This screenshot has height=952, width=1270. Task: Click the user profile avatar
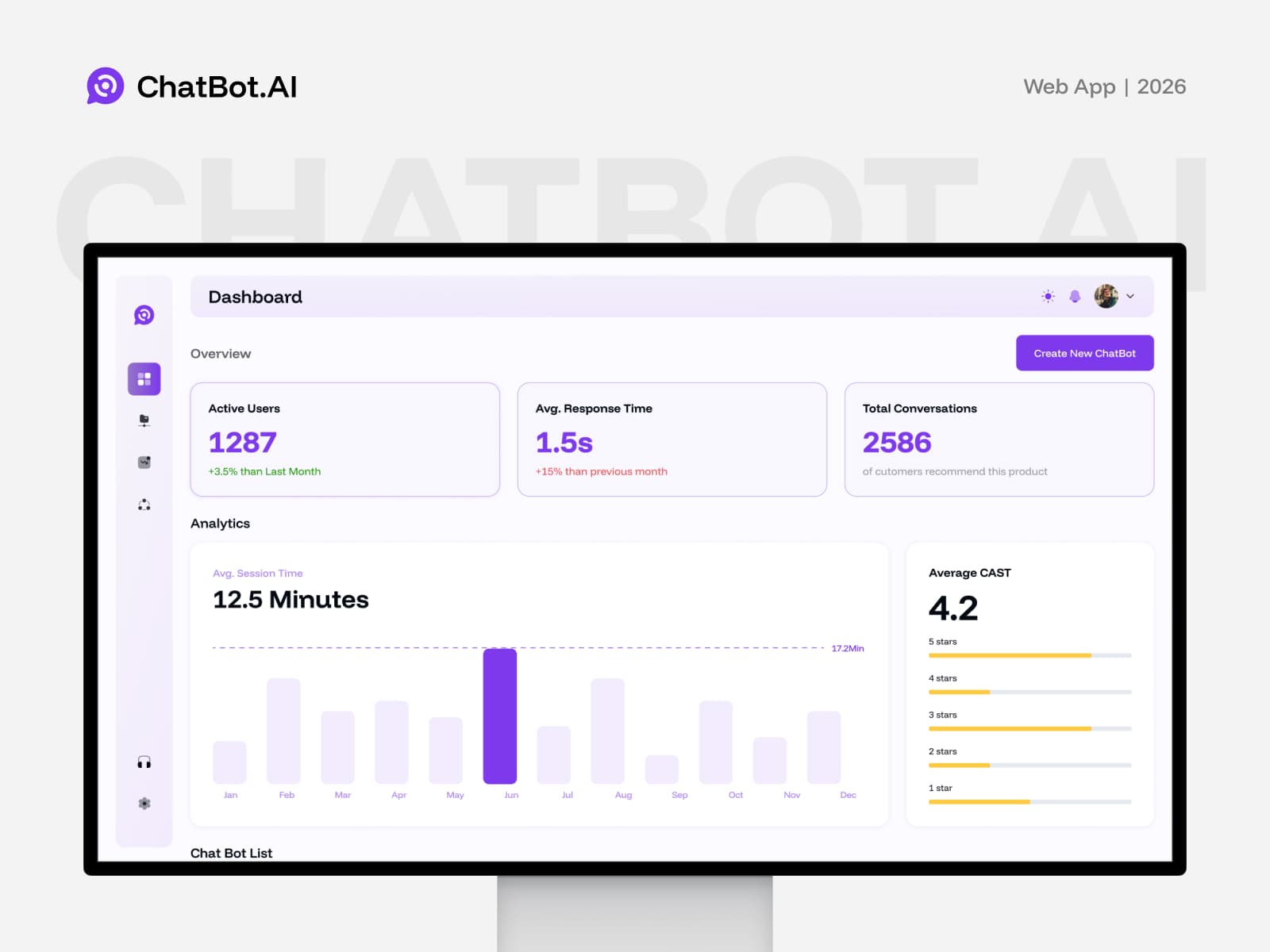coord(1106,296)
